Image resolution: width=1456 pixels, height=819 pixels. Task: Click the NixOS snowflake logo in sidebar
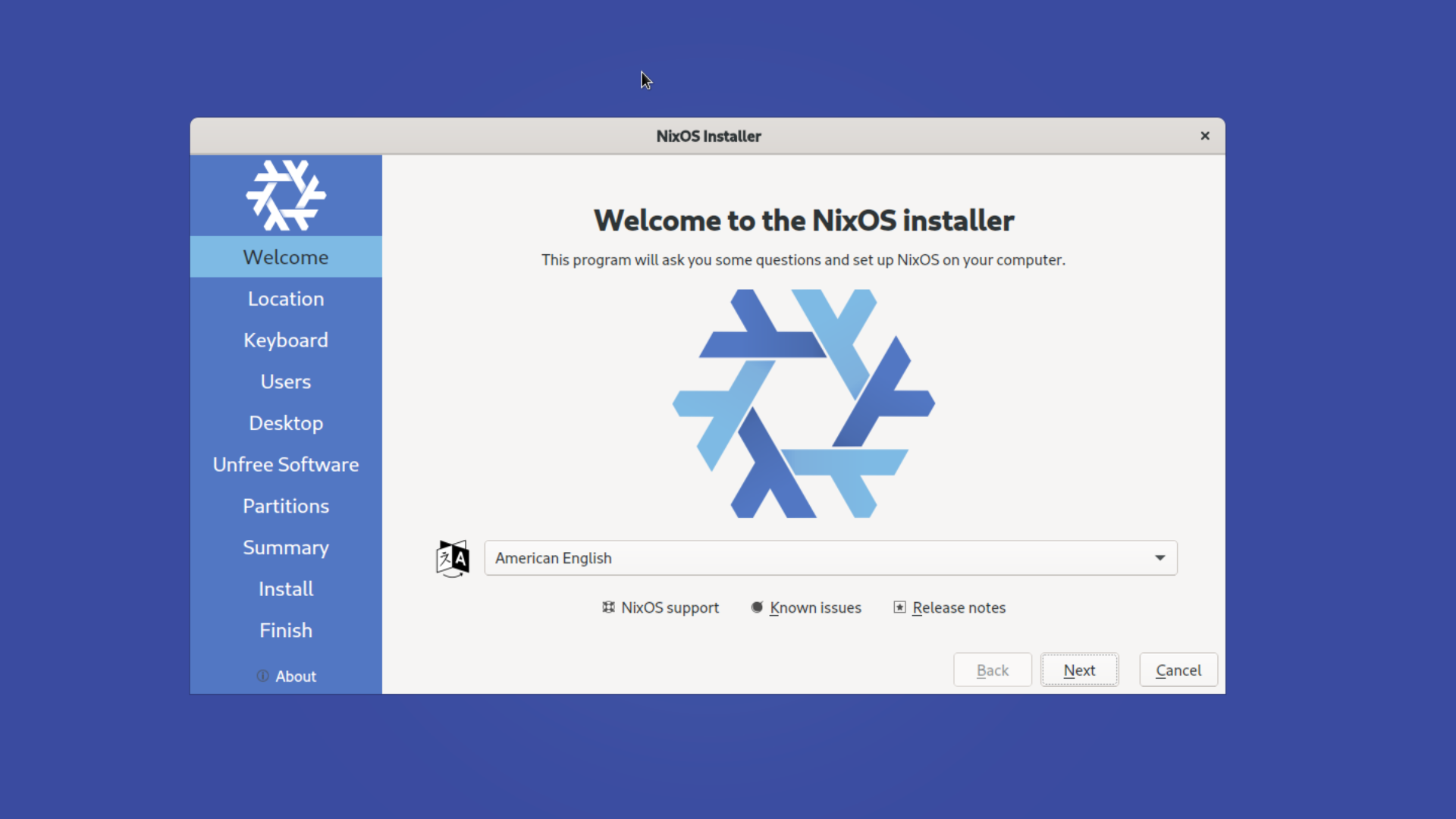click(286, 196)
